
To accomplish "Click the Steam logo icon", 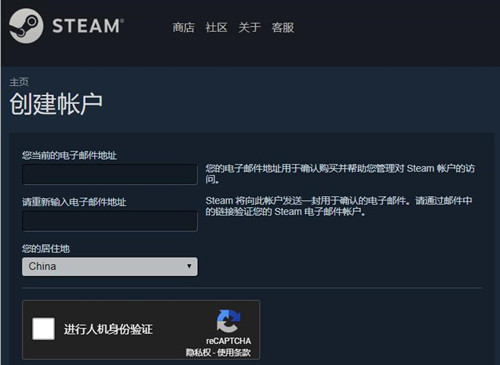I will [26, 26].
